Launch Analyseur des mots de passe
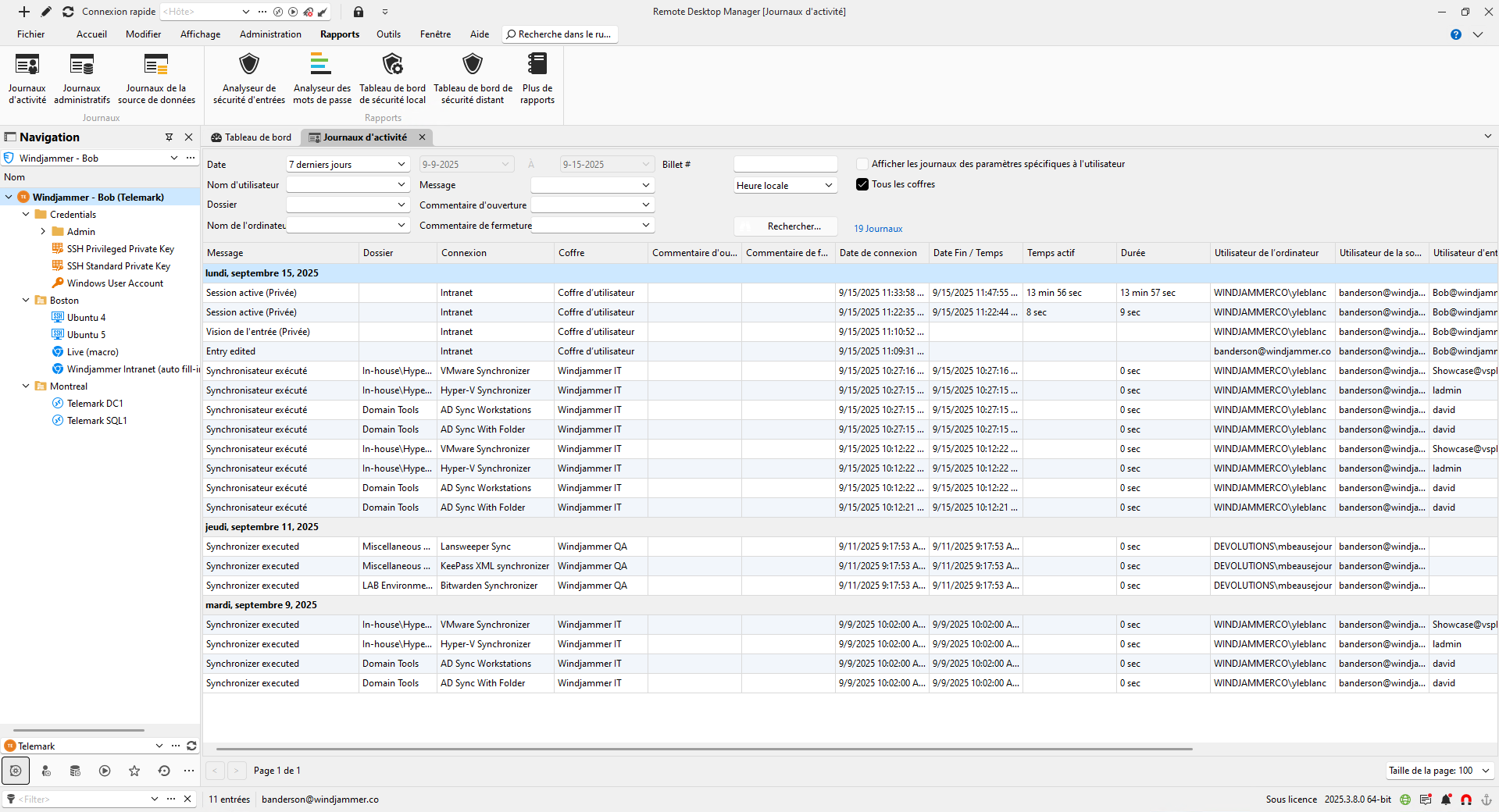This screenshot has width=1499, height=812. pyautogui.click(x=322, y=78)
